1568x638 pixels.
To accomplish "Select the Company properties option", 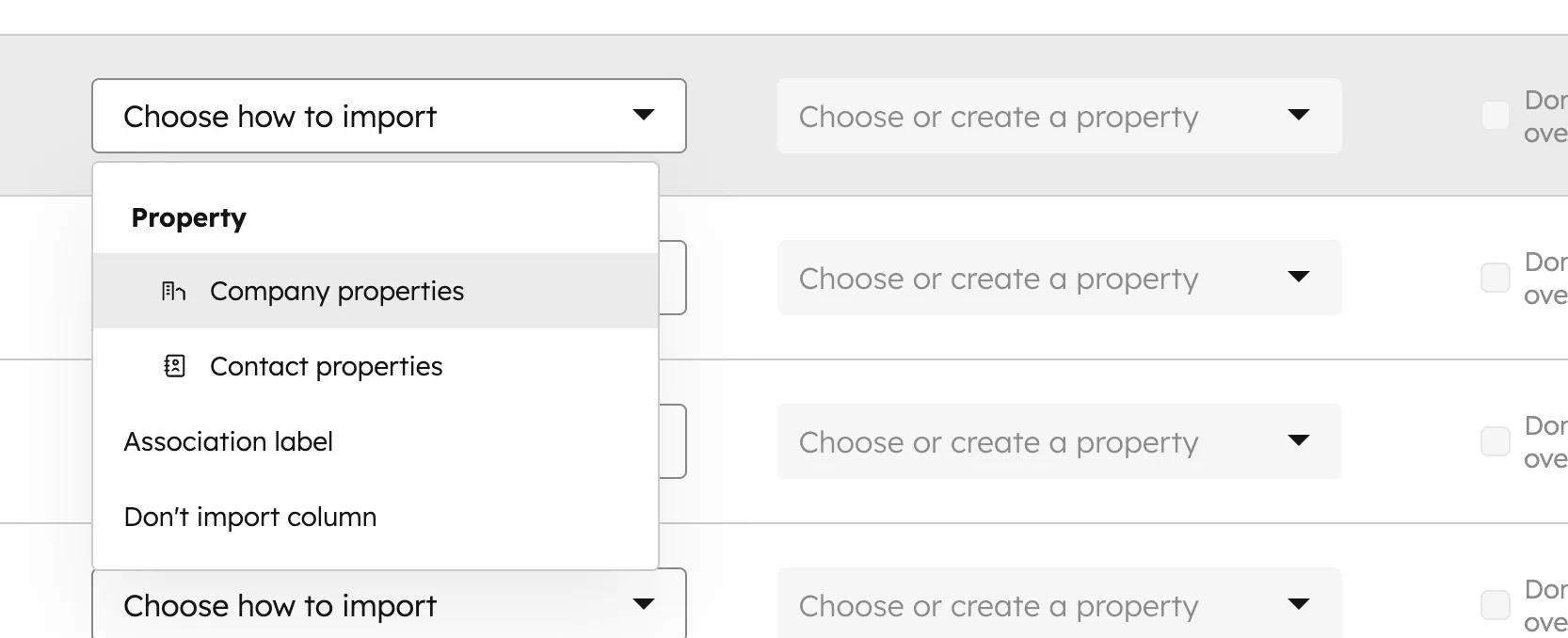I will [338, 291].
